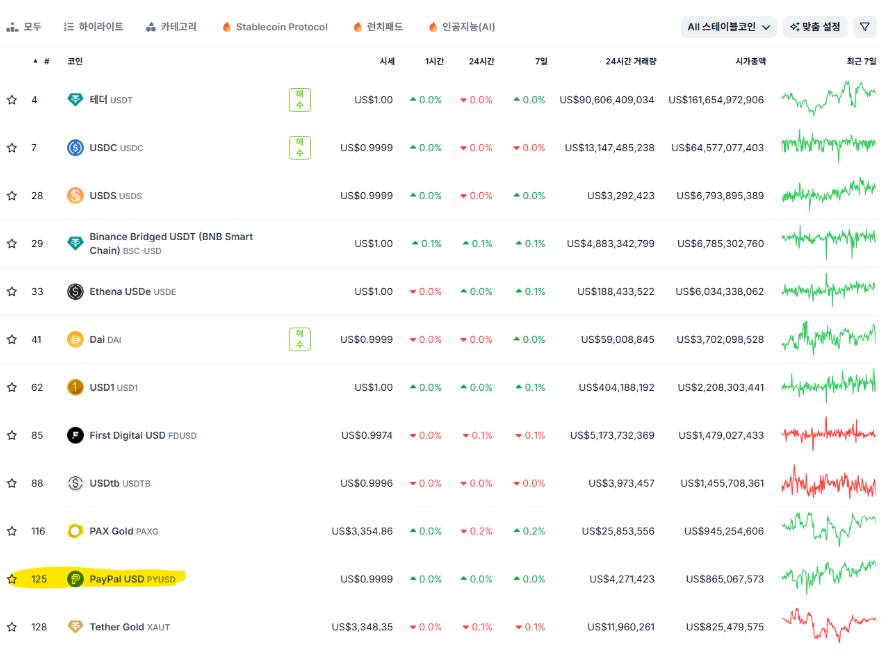Click the USDC coin logo
This screenshot has height=656, width=889.
coord(75,147)
